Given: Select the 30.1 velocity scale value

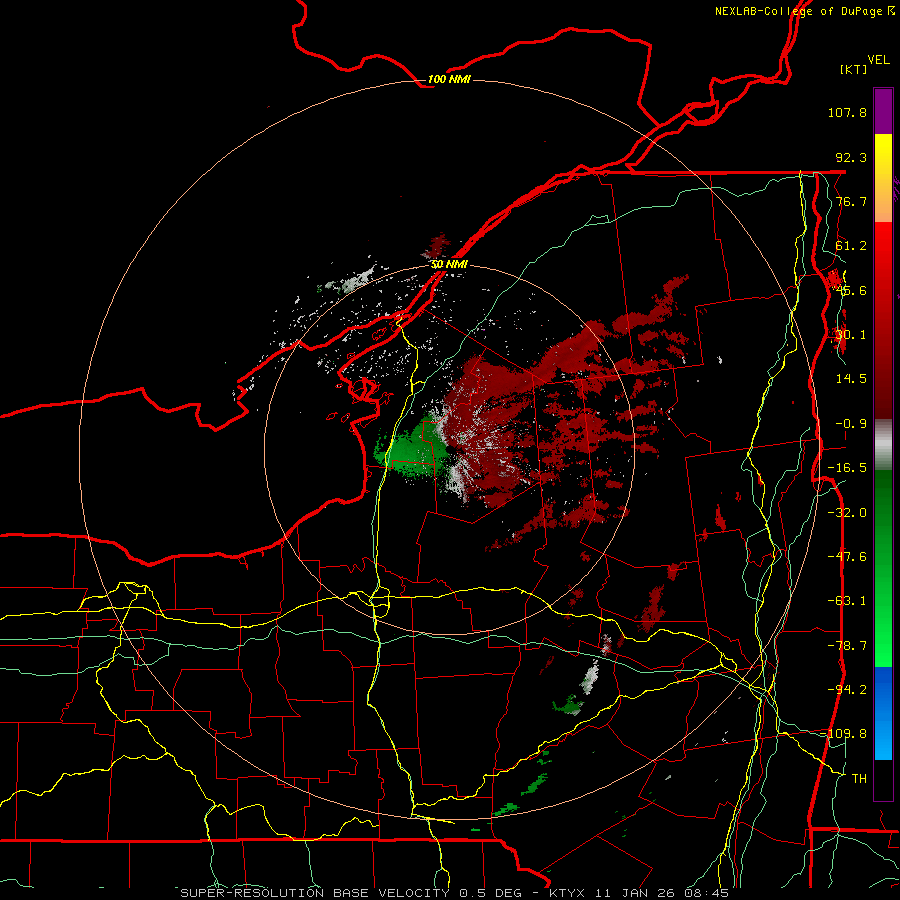Looking at the screenshot, I should 851,335.
